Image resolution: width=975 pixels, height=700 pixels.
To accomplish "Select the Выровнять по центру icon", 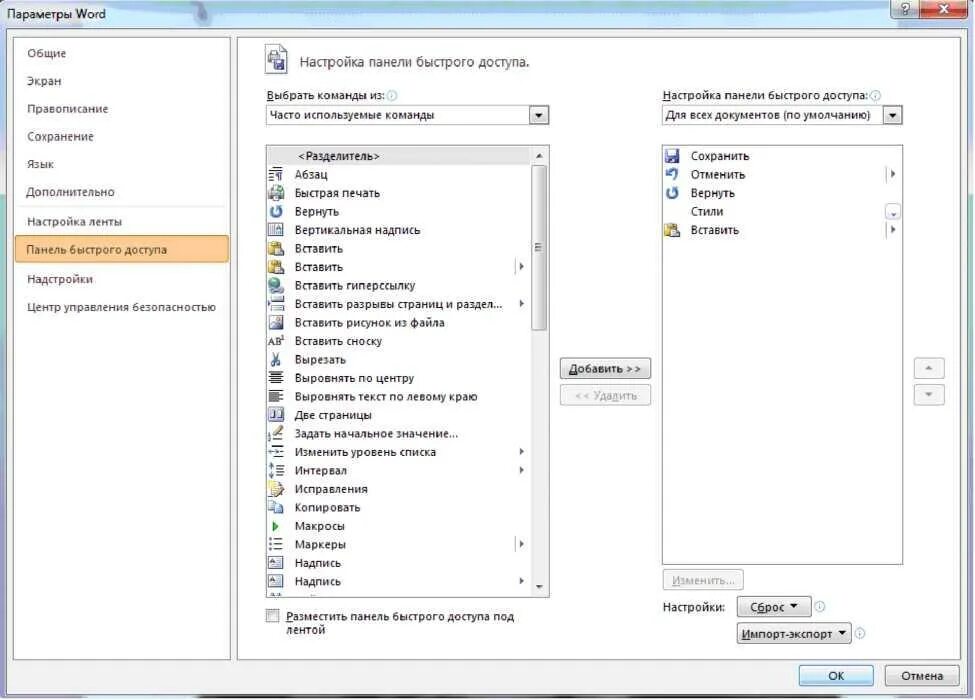I will click(275, 378).
